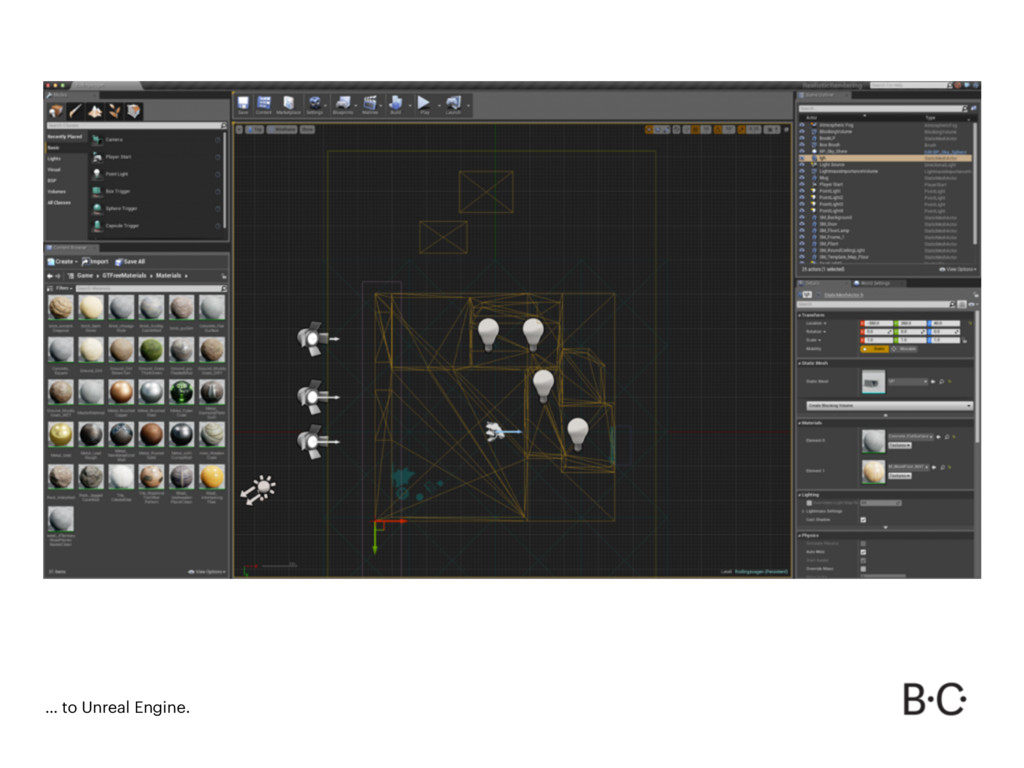Select the Player Start item in the place list
Viewport: 1024px width, 768px height.
click(155, 157)
